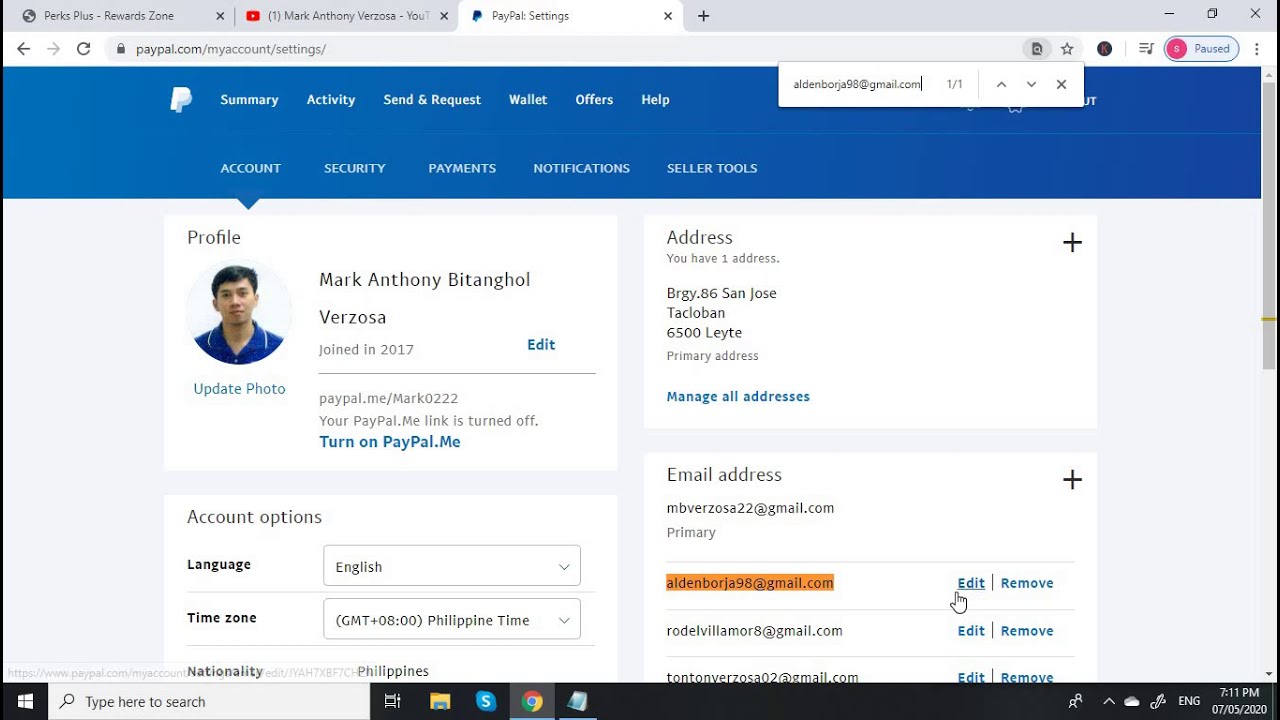The image size is (1280, 720).
Task: Remove the rodelvillamor8@gmail.com email
Action: click(1027, 631)
